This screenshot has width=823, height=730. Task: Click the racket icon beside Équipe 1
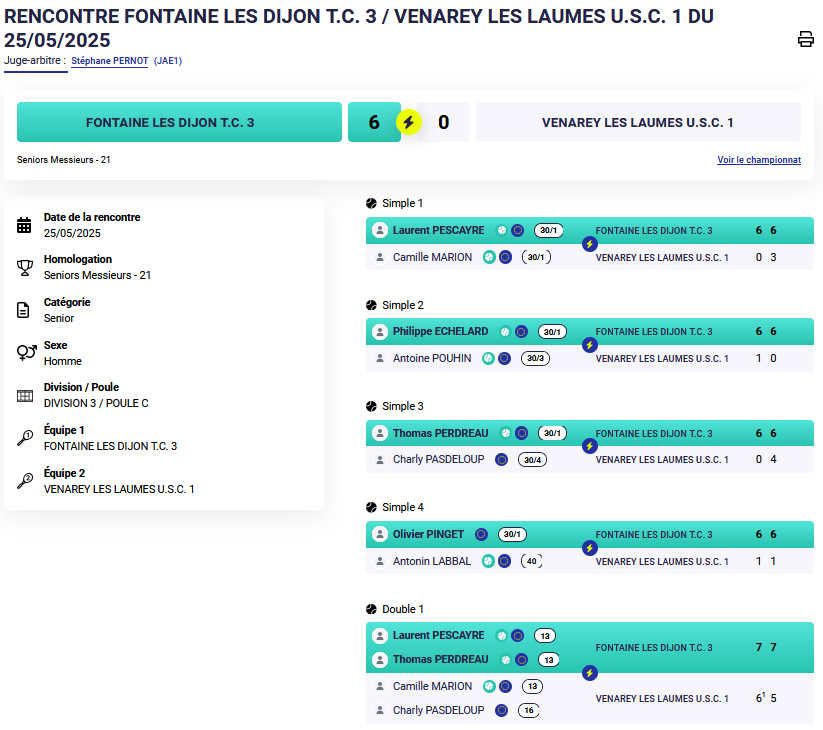click(25, 438)
